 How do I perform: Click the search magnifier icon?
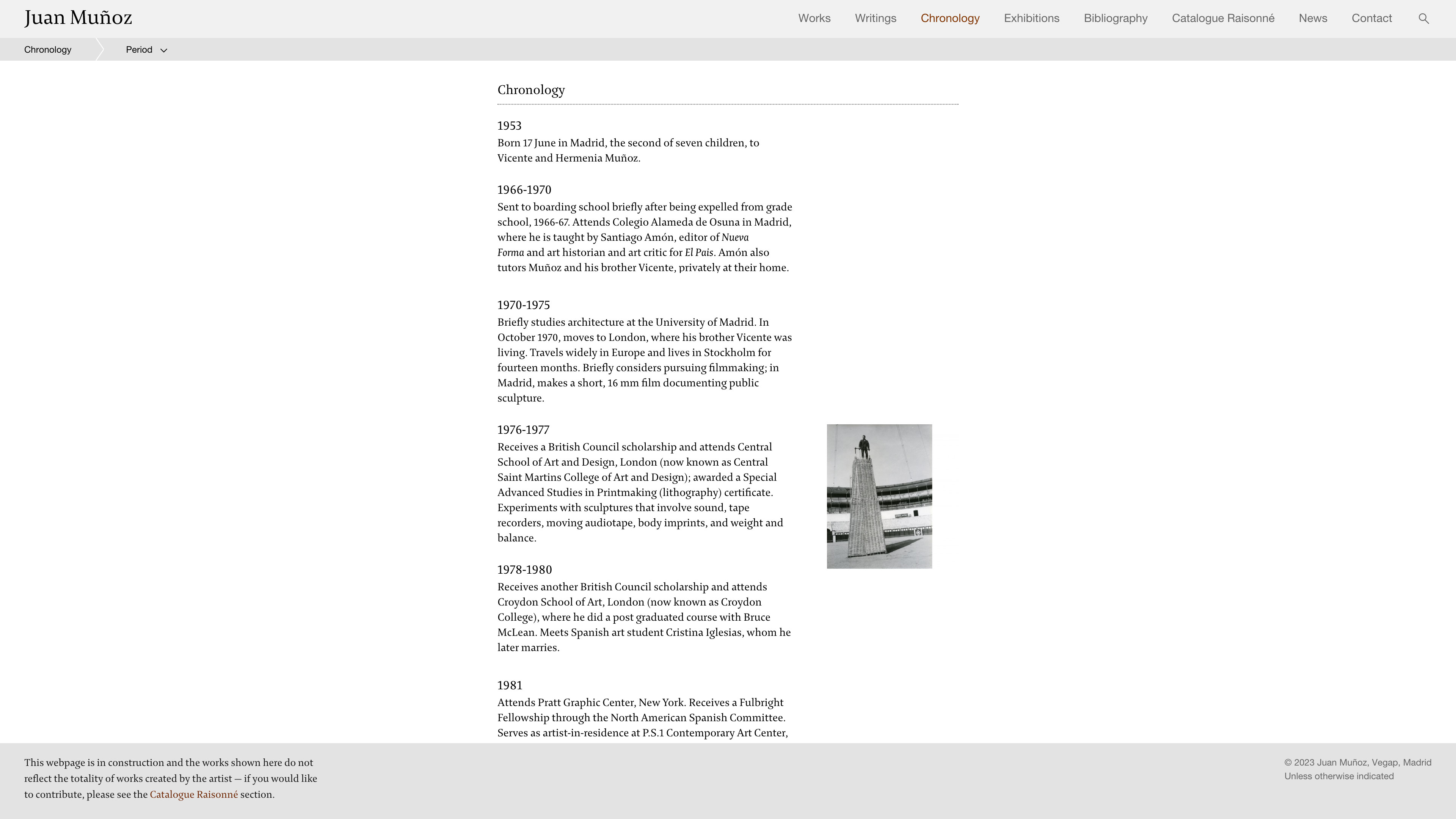coord(1423,19)
